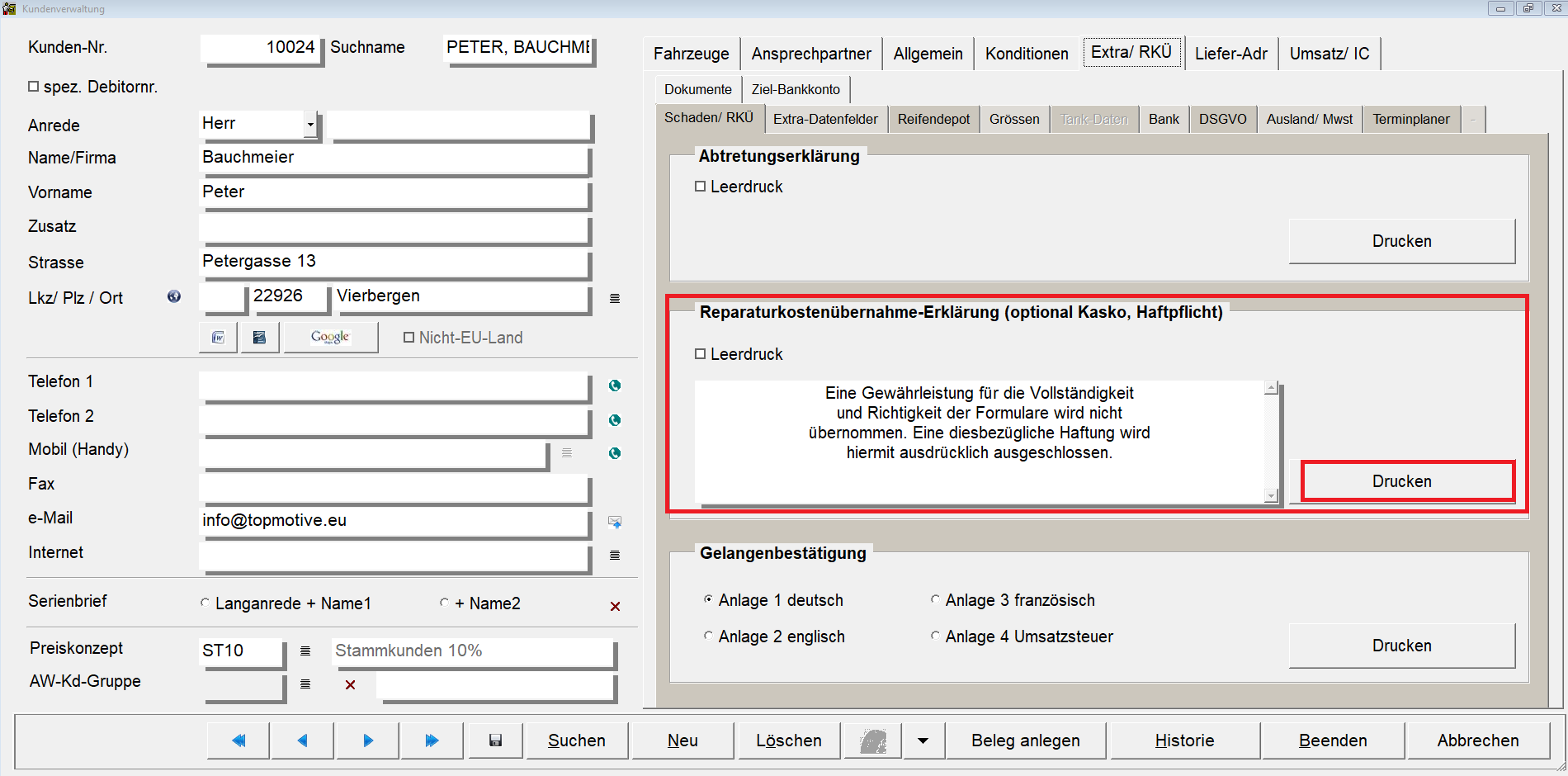Open the list icon next to Vierbergen
Screen dimensions: 1568x776
[615, 298]
